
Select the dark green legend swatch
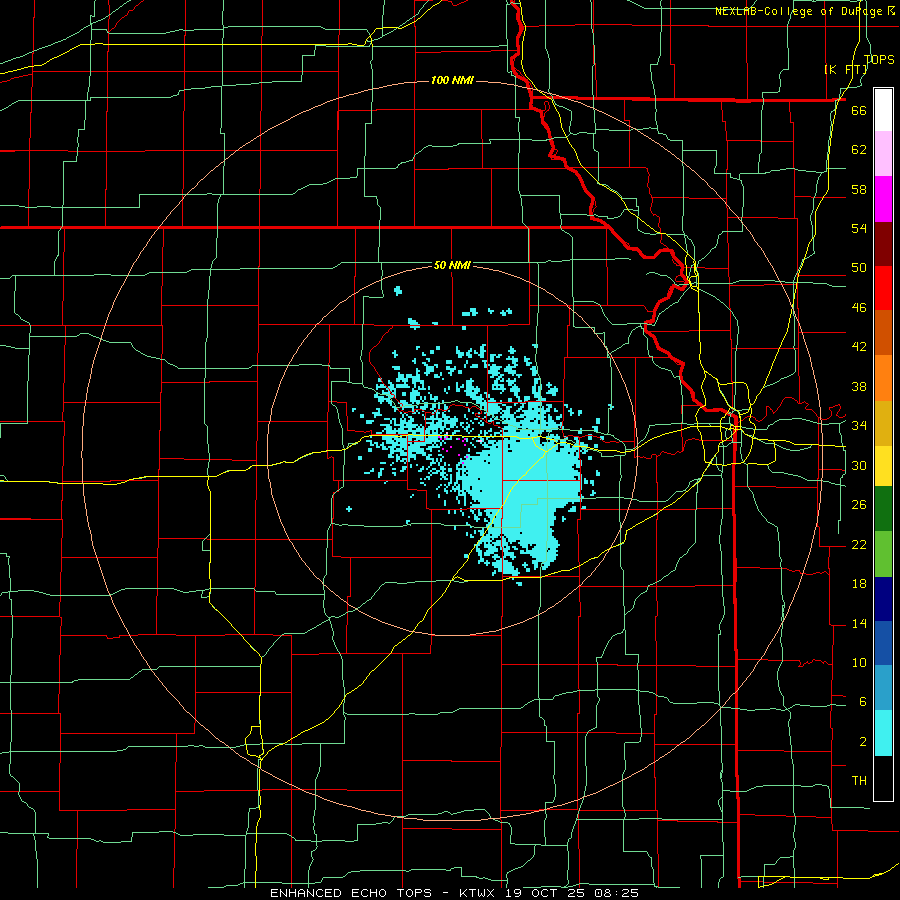click(x=883, y=509)
